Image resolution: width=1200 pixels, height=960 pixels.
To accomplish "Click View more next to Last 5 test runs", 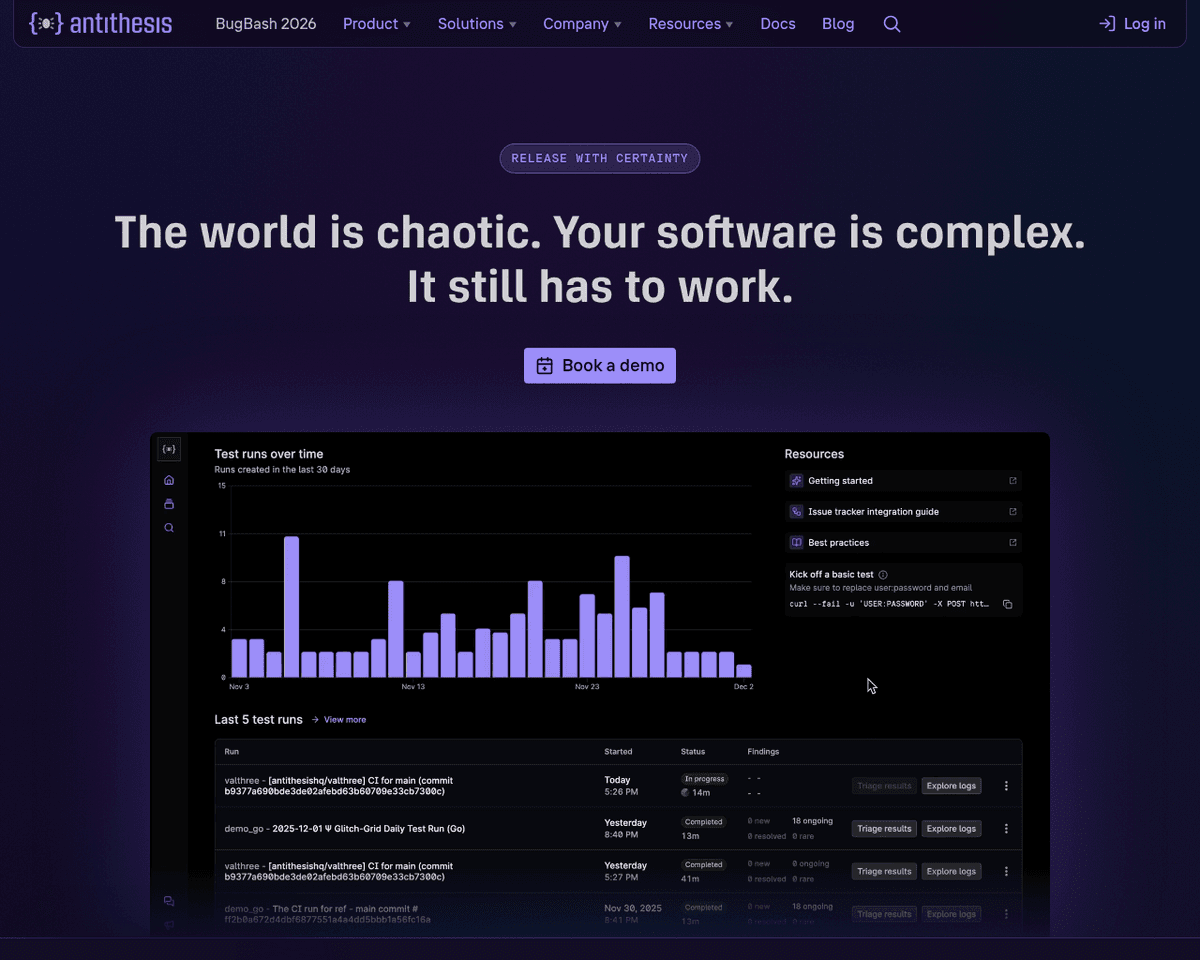I will tap(344, 720).
